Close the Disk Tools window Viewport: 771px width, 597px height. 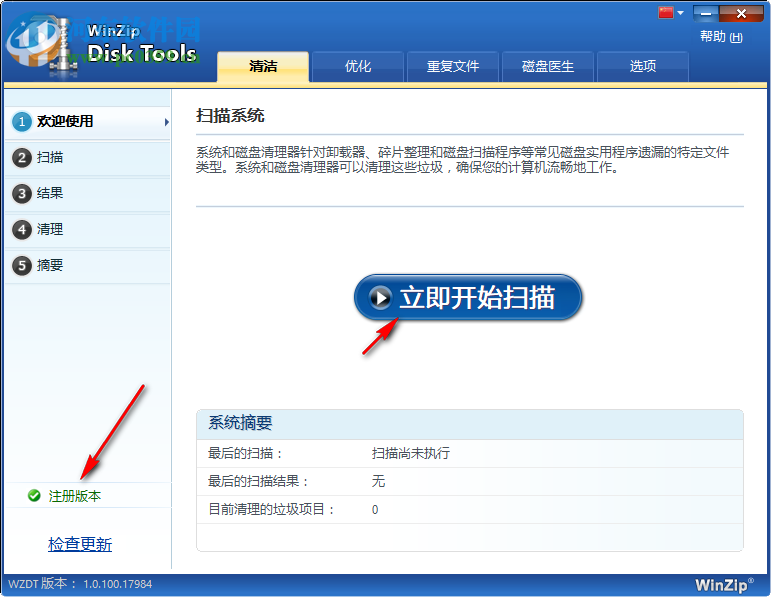pos(741,14)
